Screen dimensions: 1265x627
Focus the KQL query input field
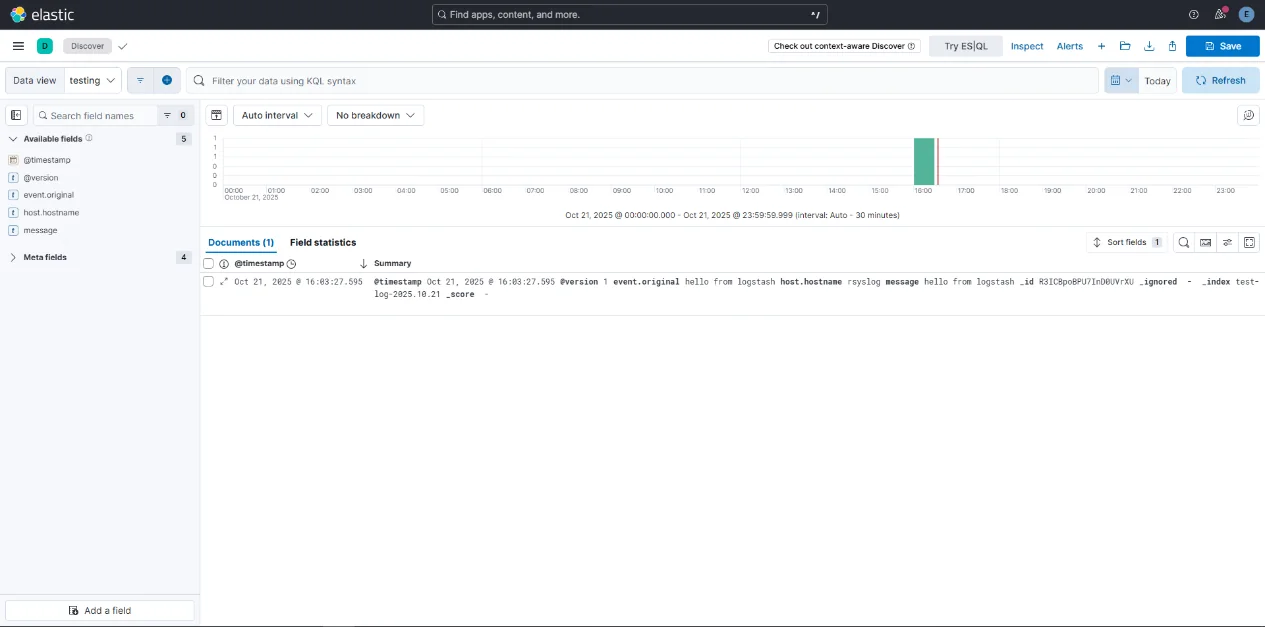coord(642,80)
